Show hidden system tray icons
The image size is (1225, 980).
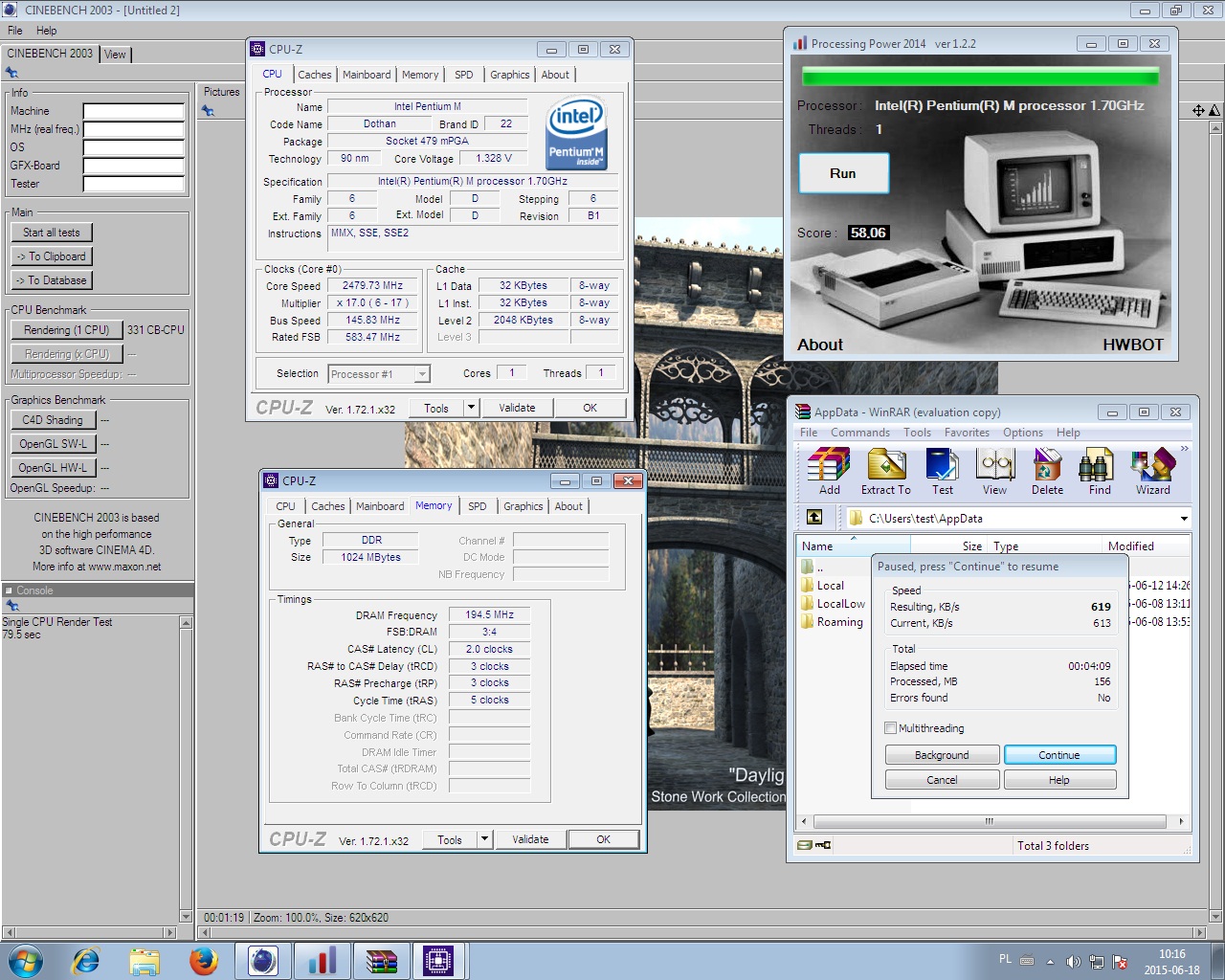[x=1050, y=961]
